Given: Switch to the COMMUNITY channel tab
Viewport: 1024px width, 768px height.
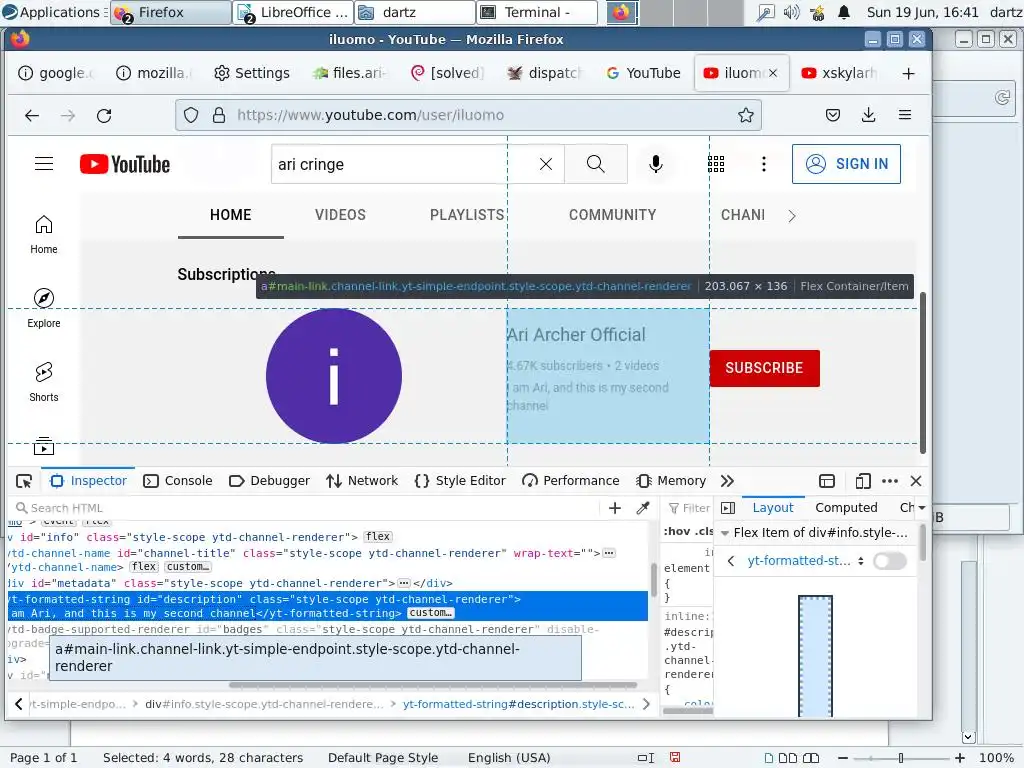Looking at the screenshot, I should pyautogui.click(x=613, y=215).
